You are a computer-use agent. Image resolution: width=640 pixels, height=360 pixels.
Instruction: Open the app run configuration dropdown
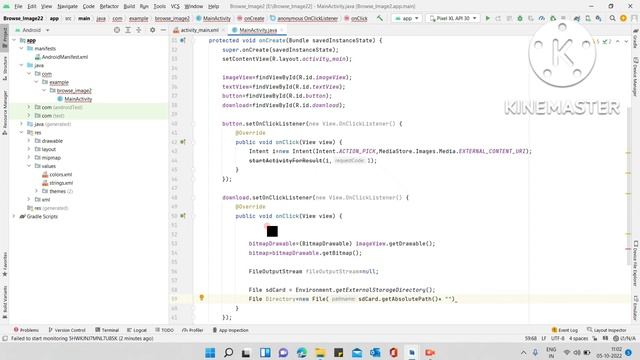[x=407, y=18]
